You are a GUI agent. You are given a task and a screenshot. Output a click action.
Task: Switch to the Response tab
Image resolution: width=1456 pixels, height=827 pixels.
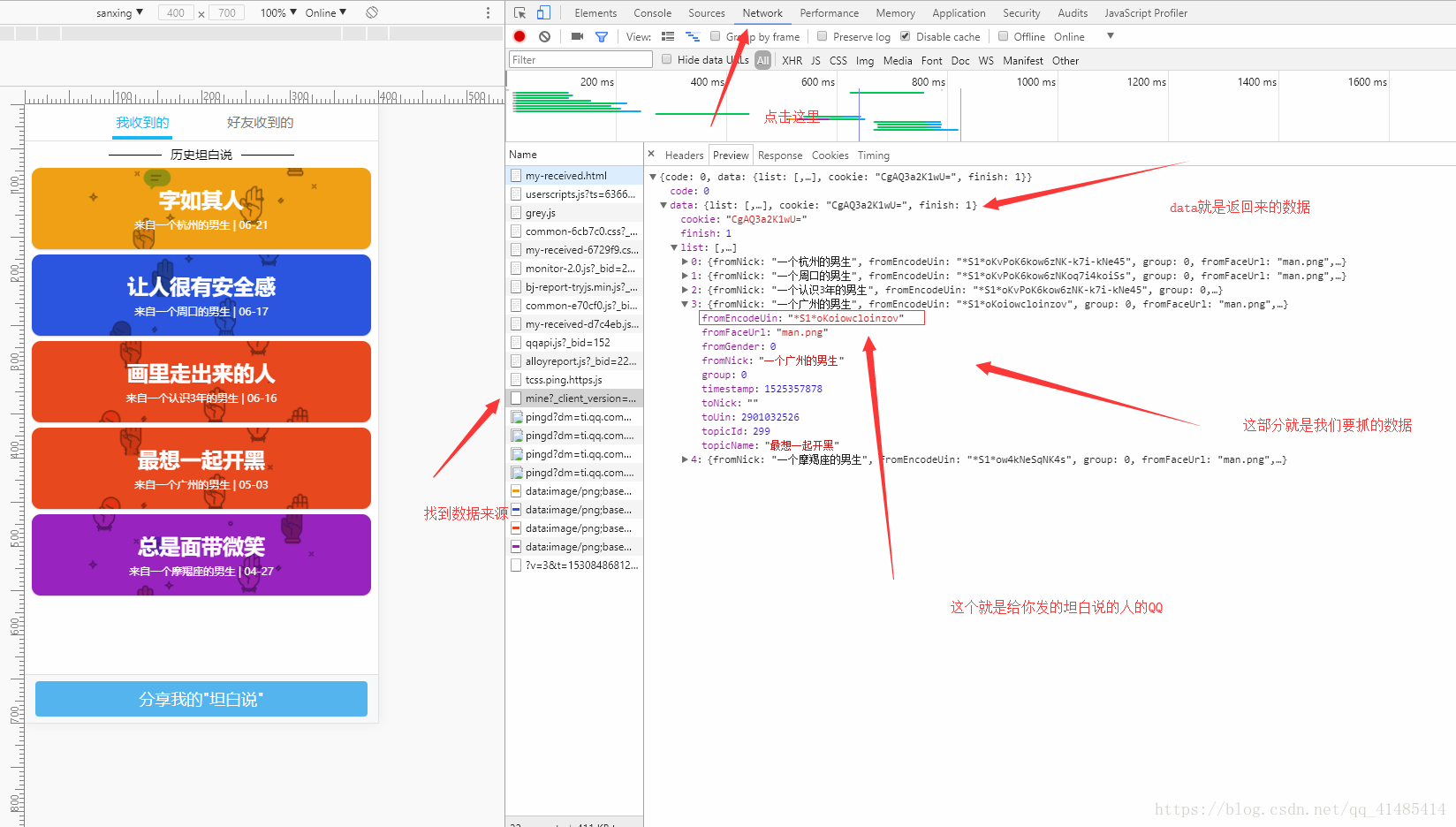pyautogui.click(x=780, y=156)
